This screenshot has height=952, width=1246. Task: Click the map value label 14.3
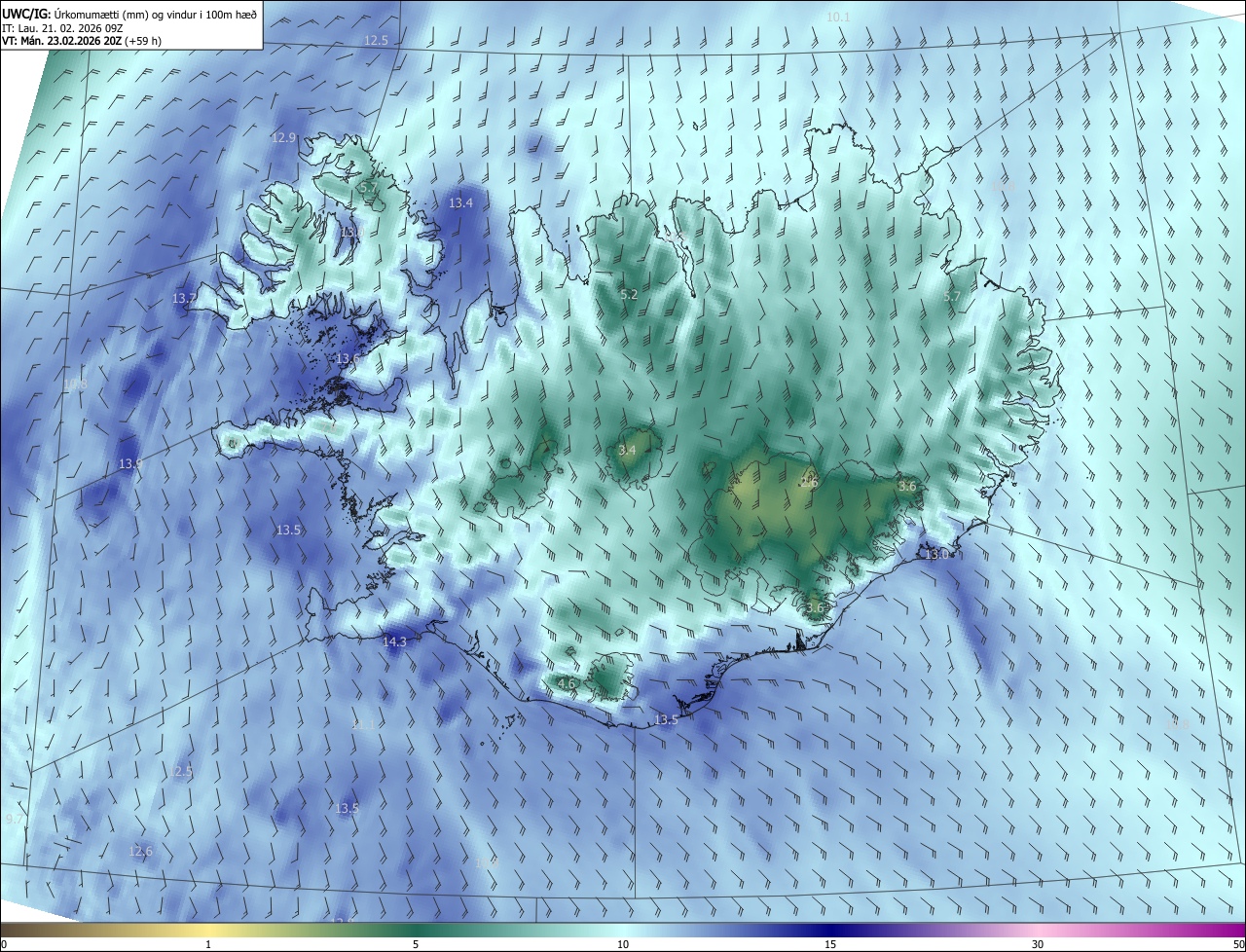pyautogui.click(x=394, y=641)
